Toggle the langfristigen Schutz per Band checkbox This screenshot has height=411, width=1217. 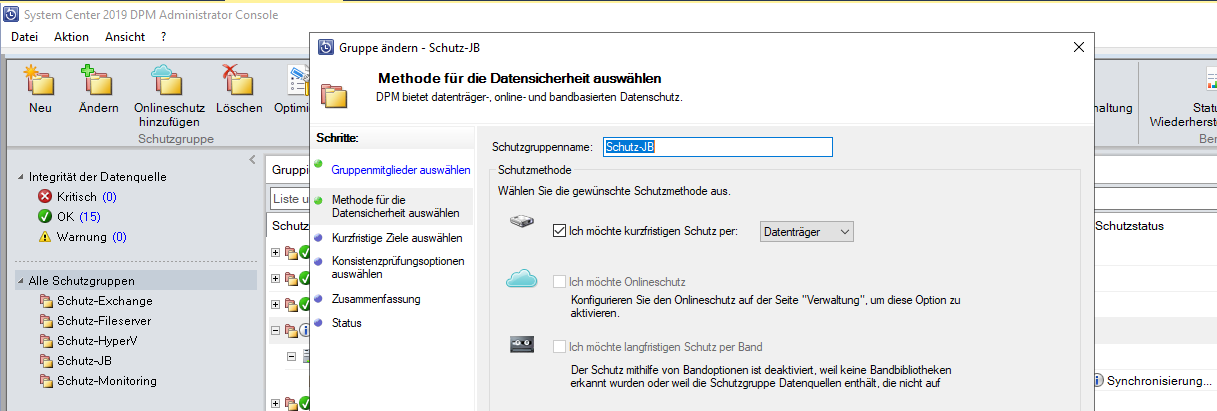(x=559, y=347)
